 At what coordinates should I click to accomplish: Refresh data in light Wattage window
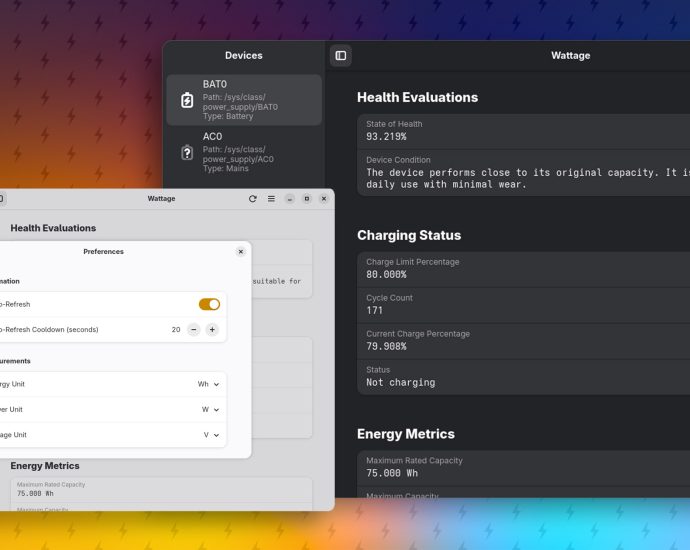point(253,199)
